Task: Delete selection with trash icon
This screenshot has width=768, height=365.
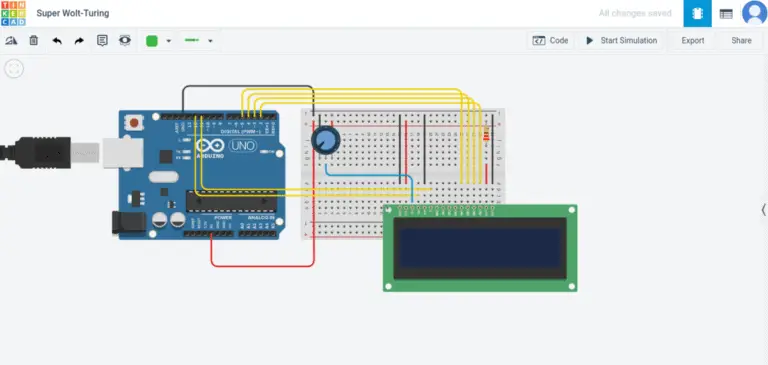Action: [x=34, y=41]
